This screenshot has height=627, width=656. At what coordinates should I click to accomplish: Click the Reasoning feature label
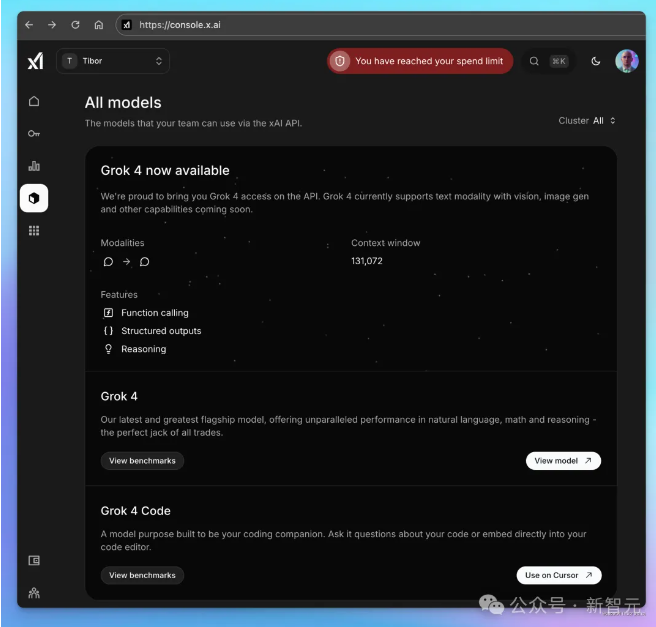coord(144,349)
